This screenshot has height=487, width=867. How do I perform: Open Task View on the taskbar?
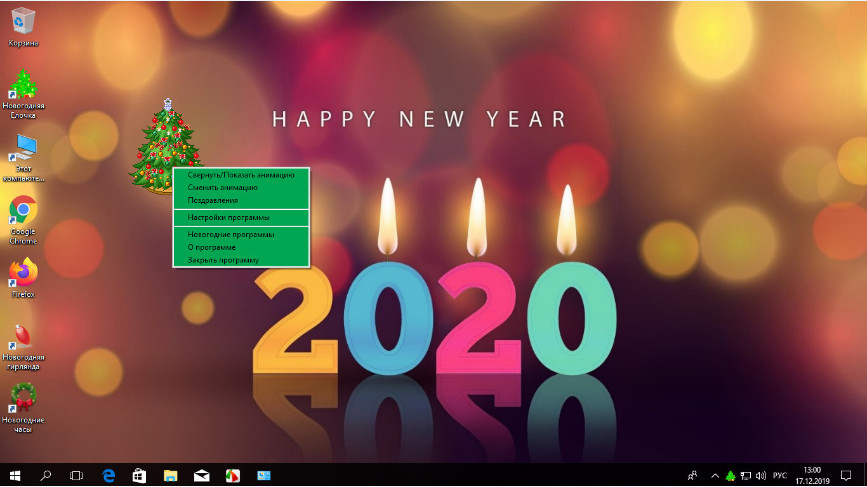76,475
